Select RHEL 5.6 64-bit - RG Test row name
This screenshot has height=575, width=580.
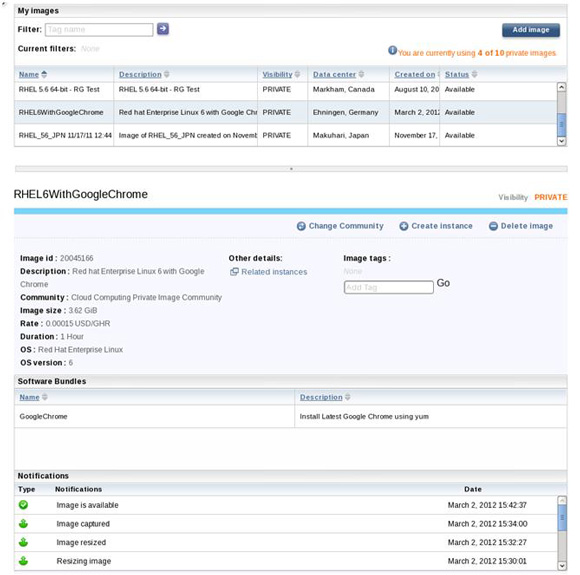tap(59, 89)
